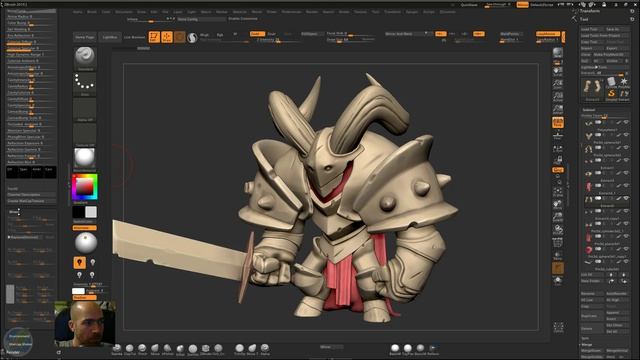Click the PolyF wireframe icon
The image size is (640, 360).
558,243
